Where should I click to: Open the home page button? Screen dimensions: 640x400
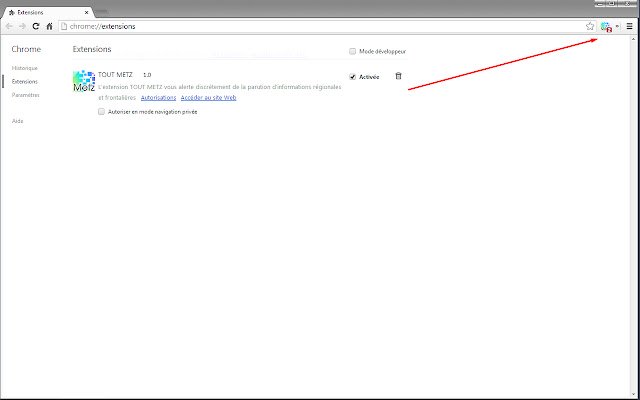pos(49,26)
